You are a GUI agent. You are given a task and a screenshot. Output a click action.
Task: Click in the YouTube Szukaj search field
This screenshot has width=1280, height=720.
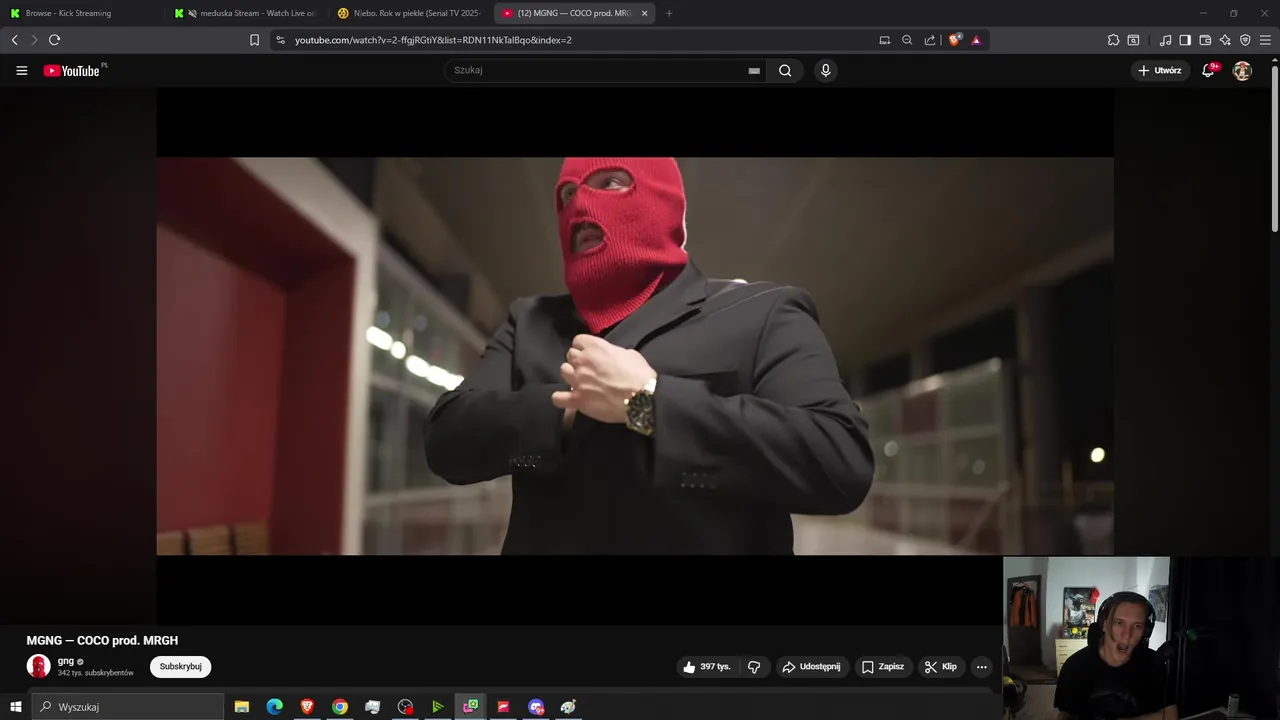coord(595,70)
